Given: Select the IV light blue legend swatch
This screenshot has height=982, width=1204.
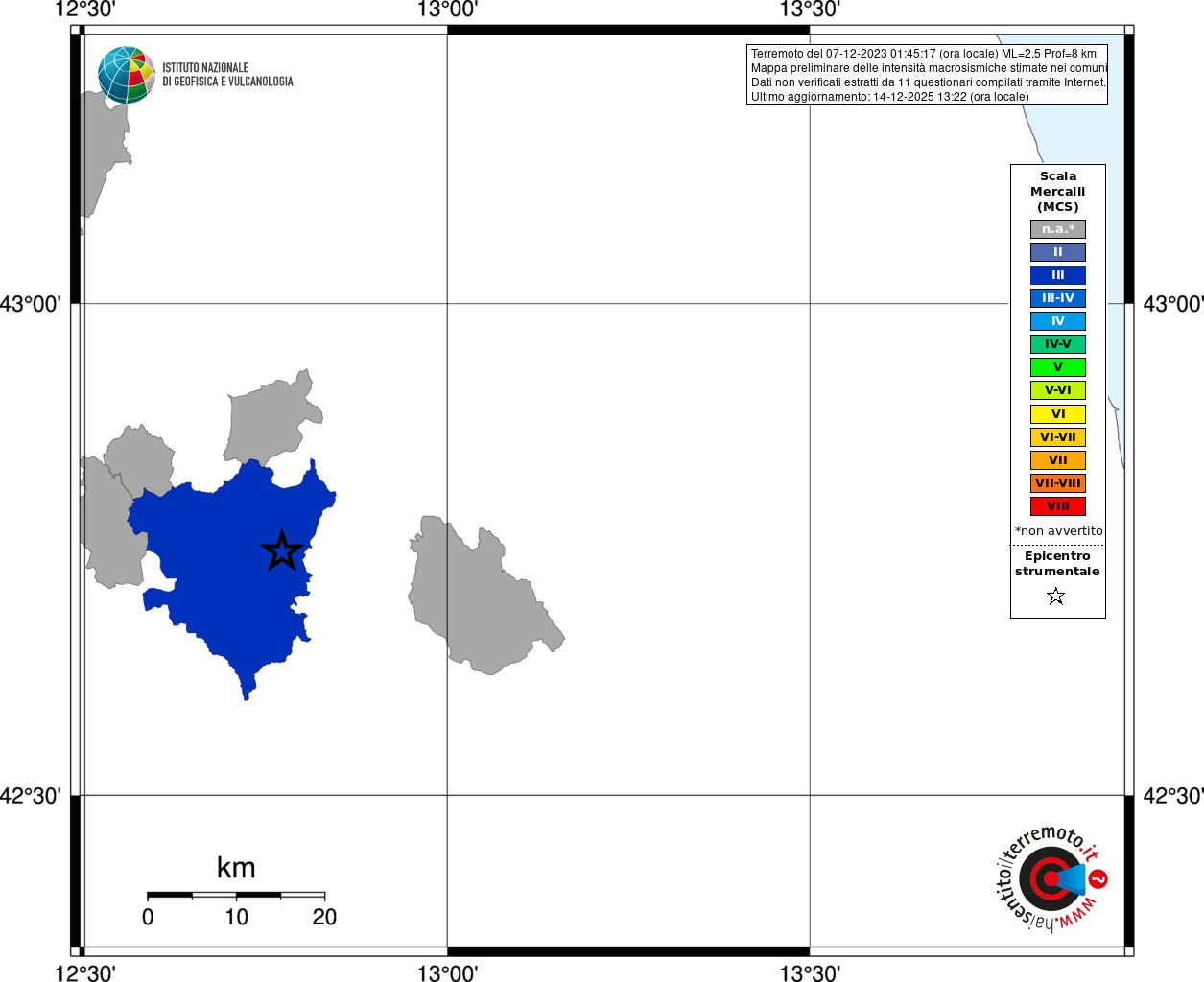Looking at the screenshot, I should [x=1058, y=321].
